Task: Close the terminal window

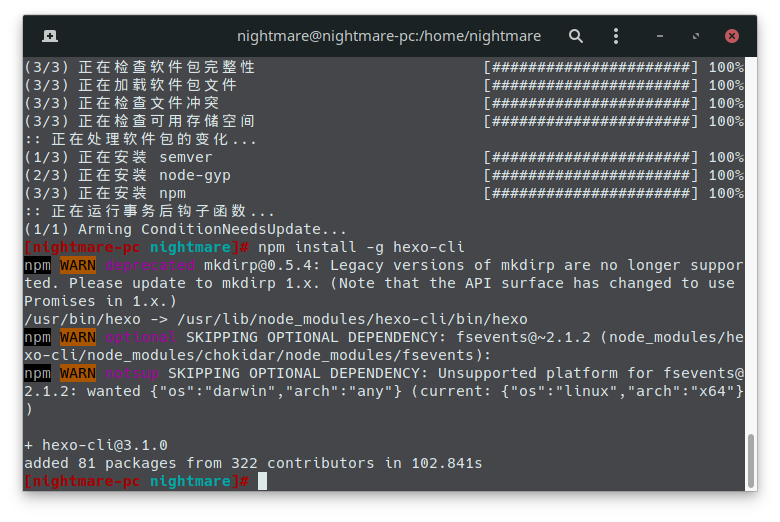Action: [x=732, y=36]
